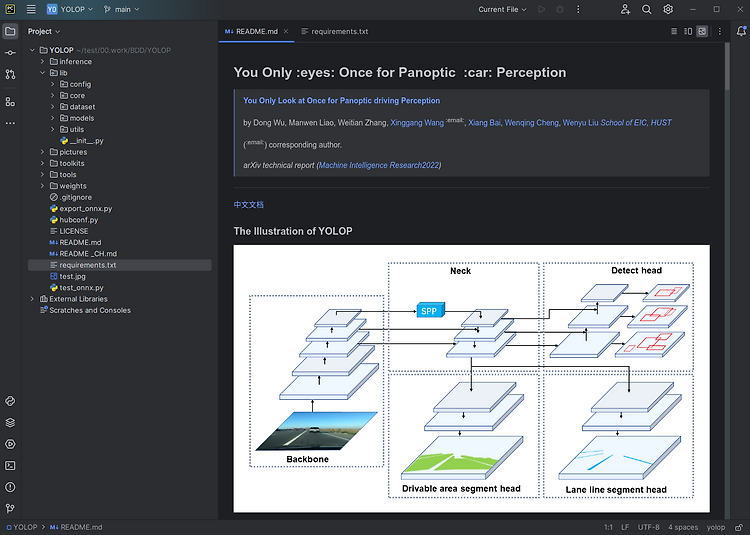Viewport: 750px width, 535px height.
Task: Expand the config folder
Action: click(53, 84)
